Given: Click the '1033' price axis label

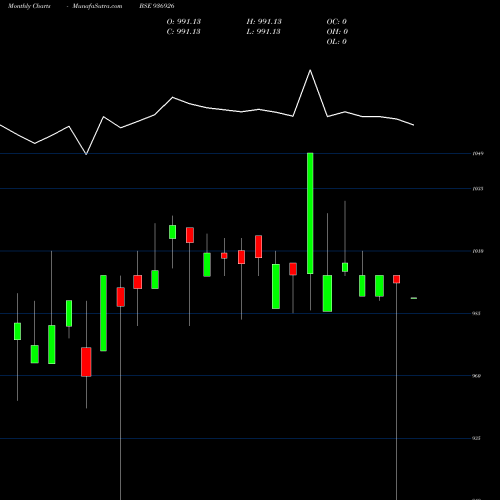Looking at the screenshot, I should click(478, 189).
